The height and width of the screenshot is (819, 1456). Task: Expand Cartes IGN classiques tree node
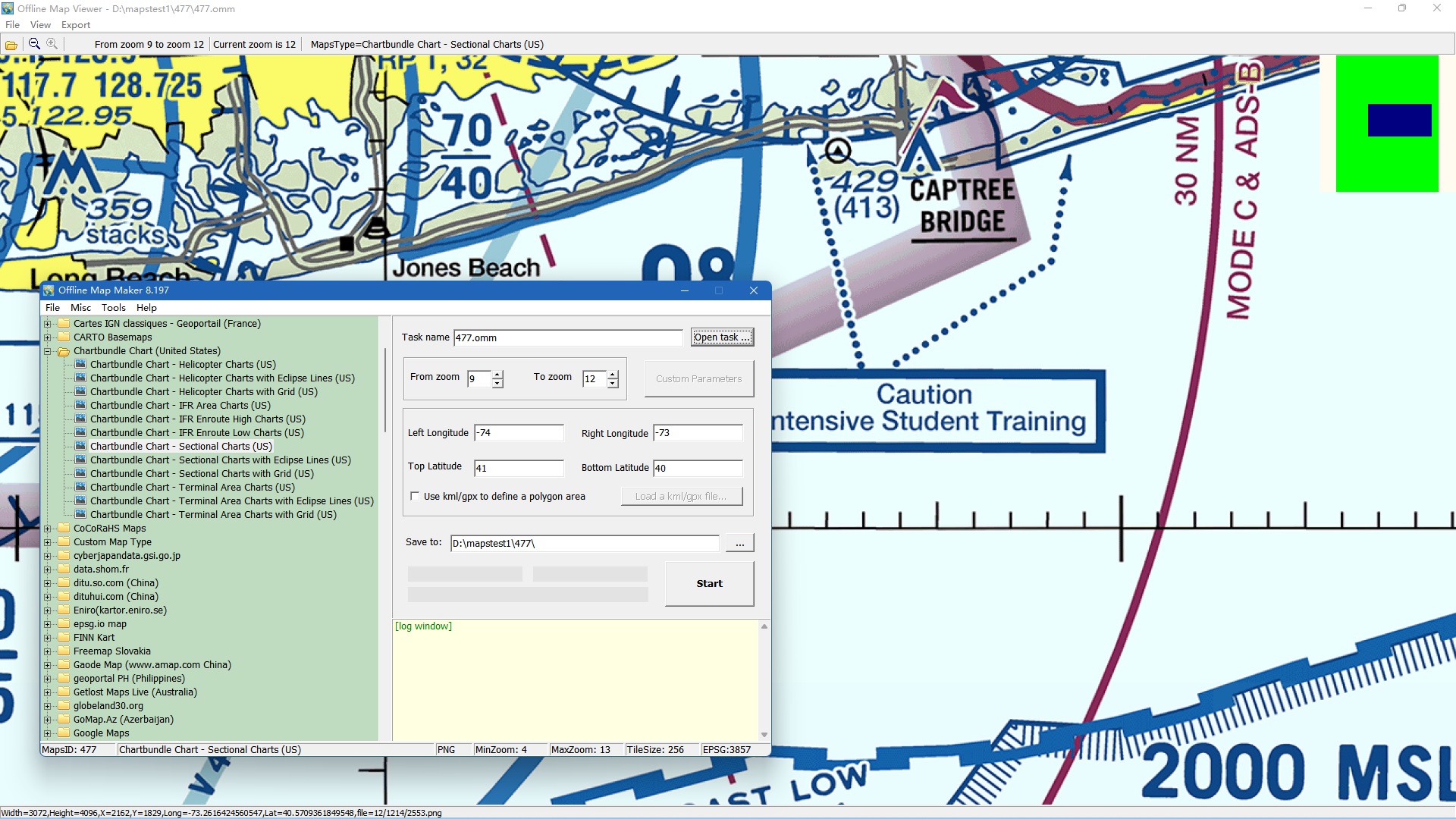coord(48,324)
